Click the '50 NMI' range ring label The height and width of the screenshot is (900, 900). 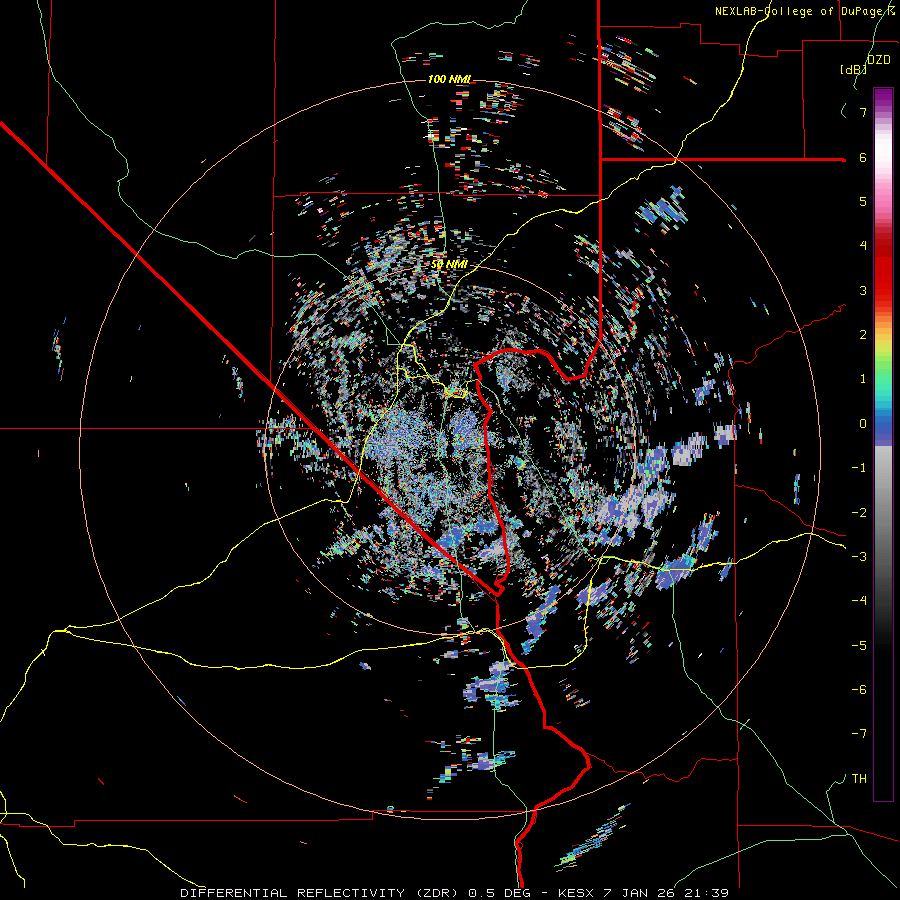[x=449, y=265]
